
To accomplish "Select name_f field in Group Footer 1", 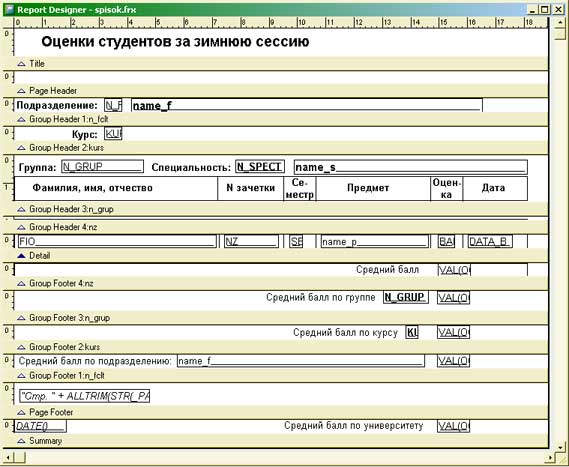I will [x=301, y=361].
